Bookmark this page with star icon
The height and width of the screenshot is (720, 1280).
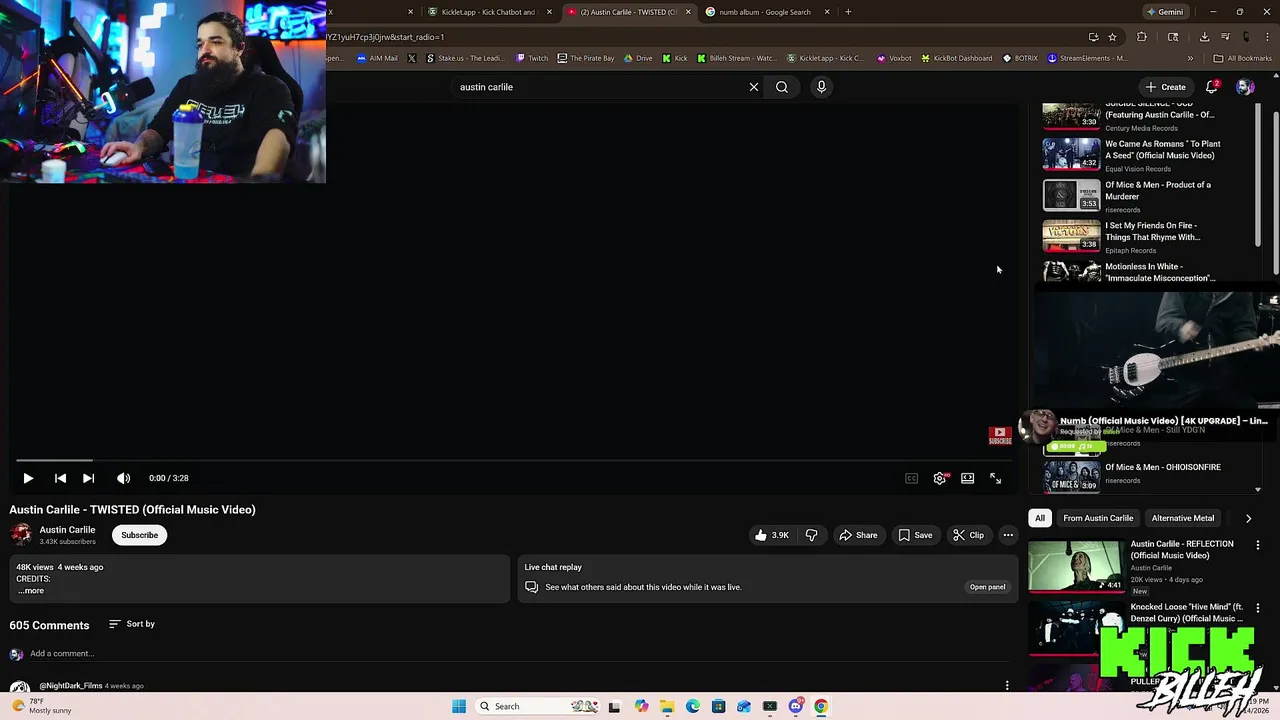(1112, 37)
